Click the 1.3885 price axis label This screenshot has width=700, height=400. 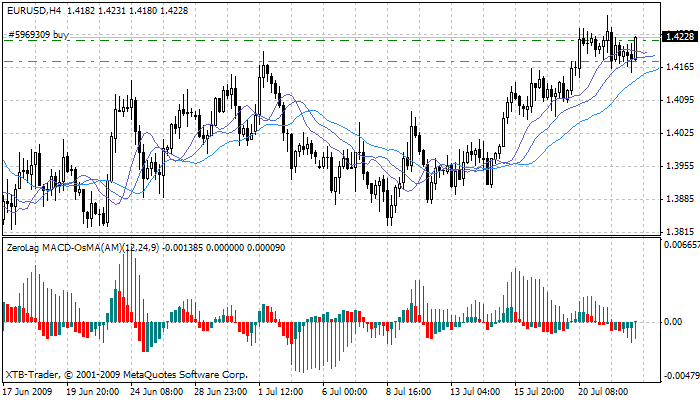pyautogui.click(x=679, y=198)
